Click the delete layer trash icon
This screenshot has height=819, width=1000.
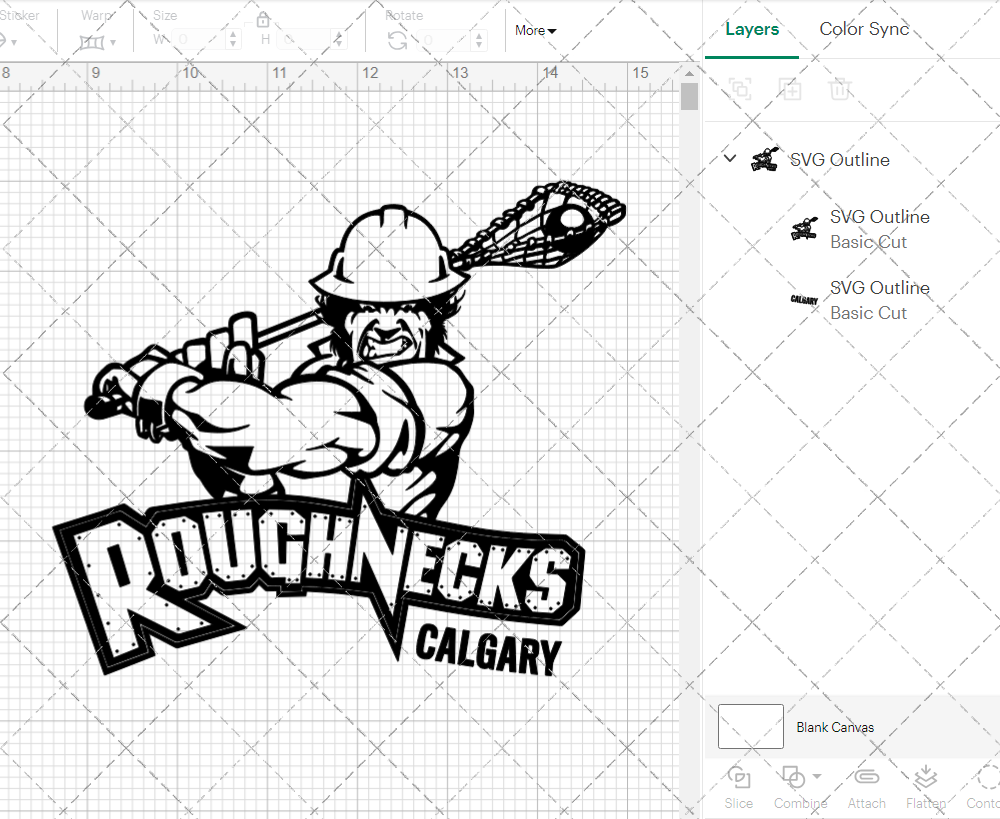coord(841,89)
